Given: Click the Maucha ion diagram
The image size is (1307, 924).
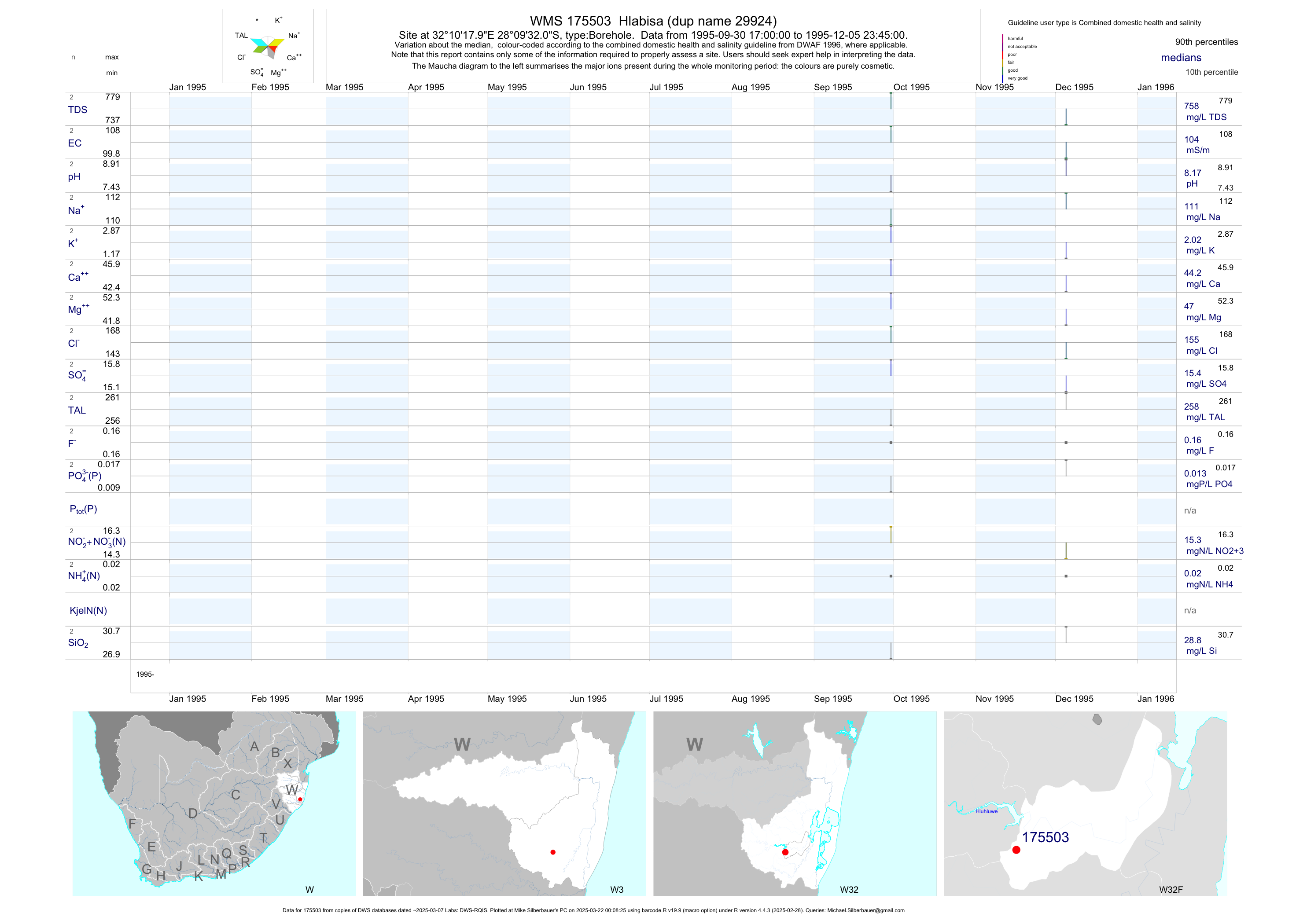Looking at the screenshot, I should pyautogui.click(x=268, y=47).
